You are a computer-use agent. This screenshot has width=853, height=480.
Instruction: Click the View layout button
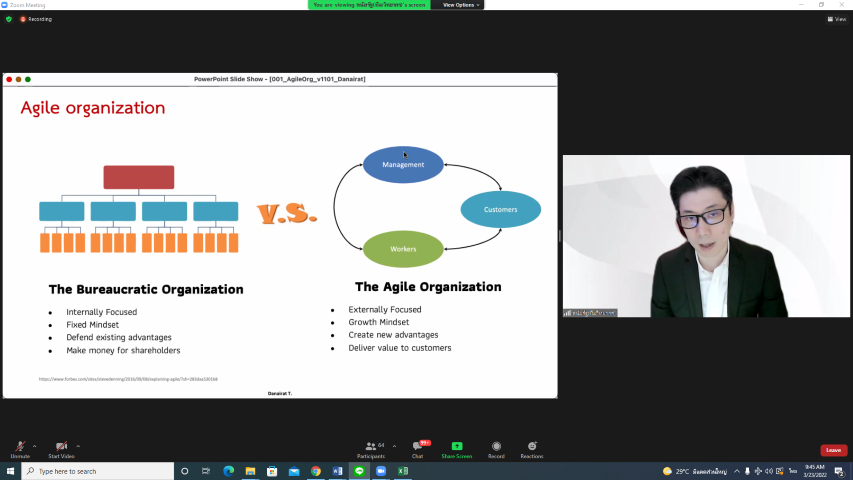tap(836, 19)
